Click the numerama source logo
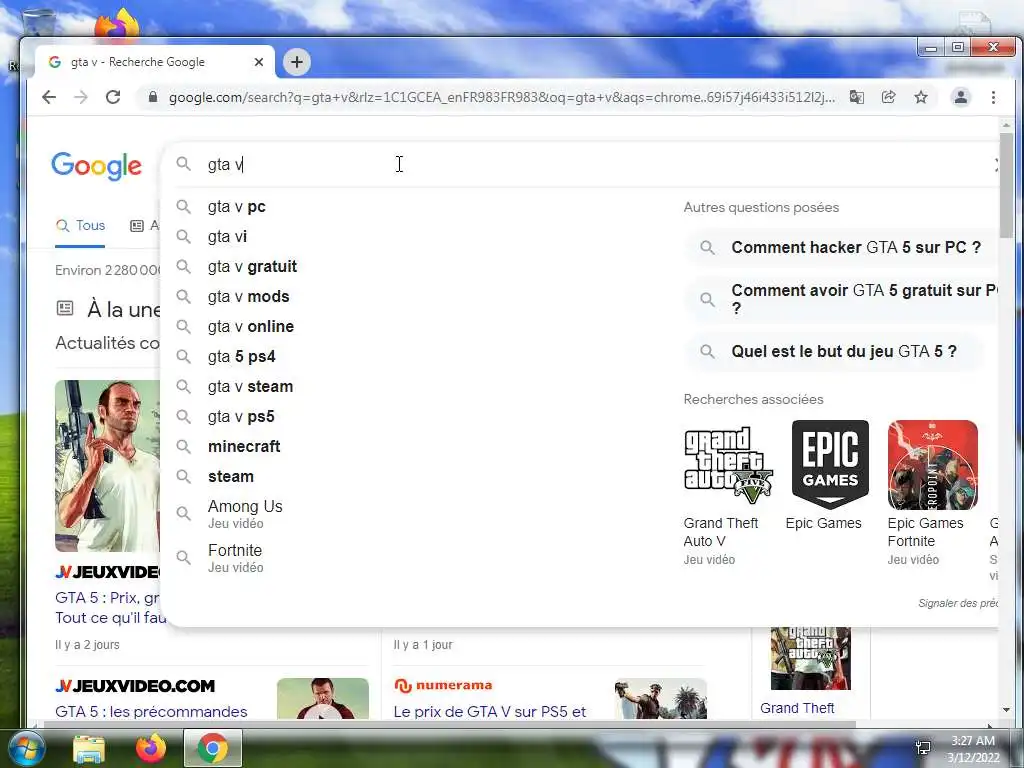This screenshot has height=768, width=1024. coord(443,685)
